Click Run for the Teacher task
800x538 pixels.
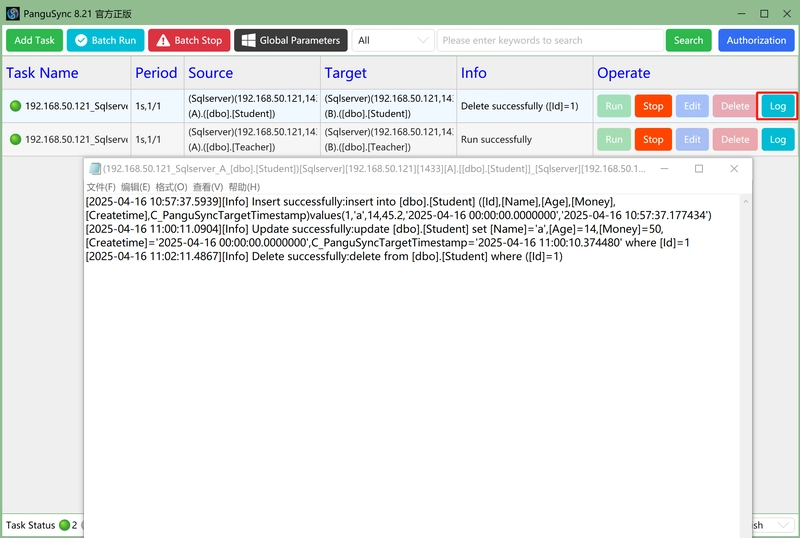(x=614, y=139)
